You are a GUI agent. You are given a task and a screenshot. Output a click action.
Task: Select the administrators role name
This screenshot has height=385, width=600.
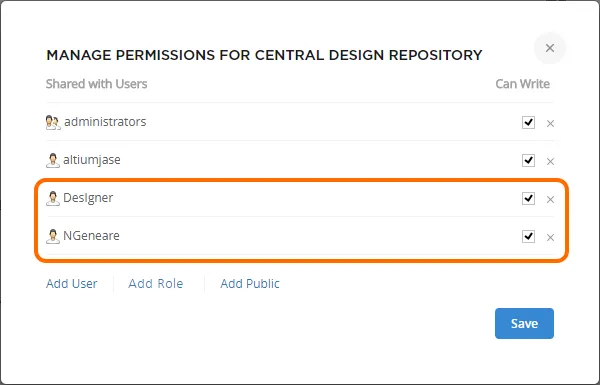(105, 122)
